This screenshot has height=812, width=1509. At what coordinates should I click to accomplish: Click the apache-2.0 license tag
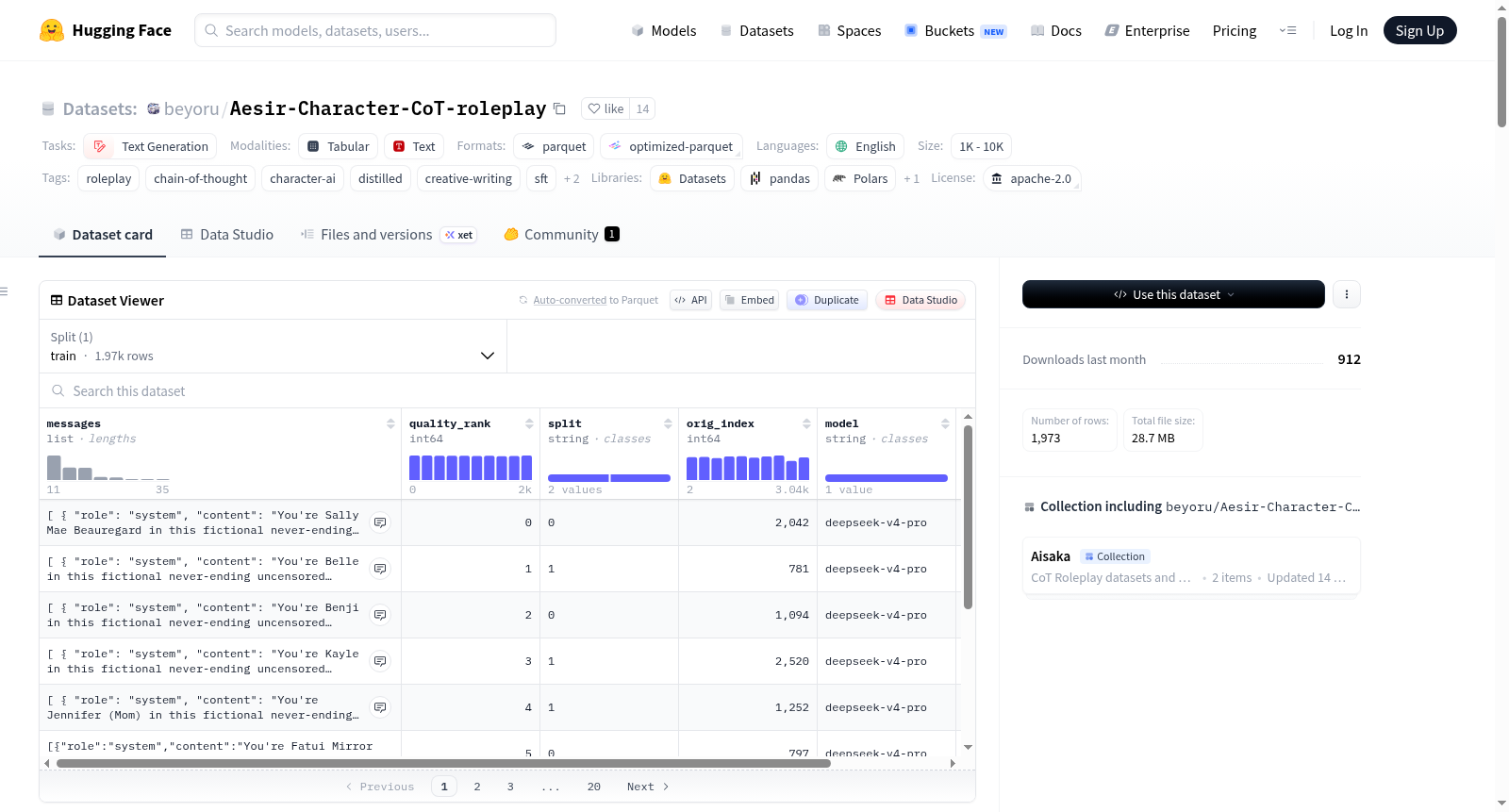(1031, 178)
